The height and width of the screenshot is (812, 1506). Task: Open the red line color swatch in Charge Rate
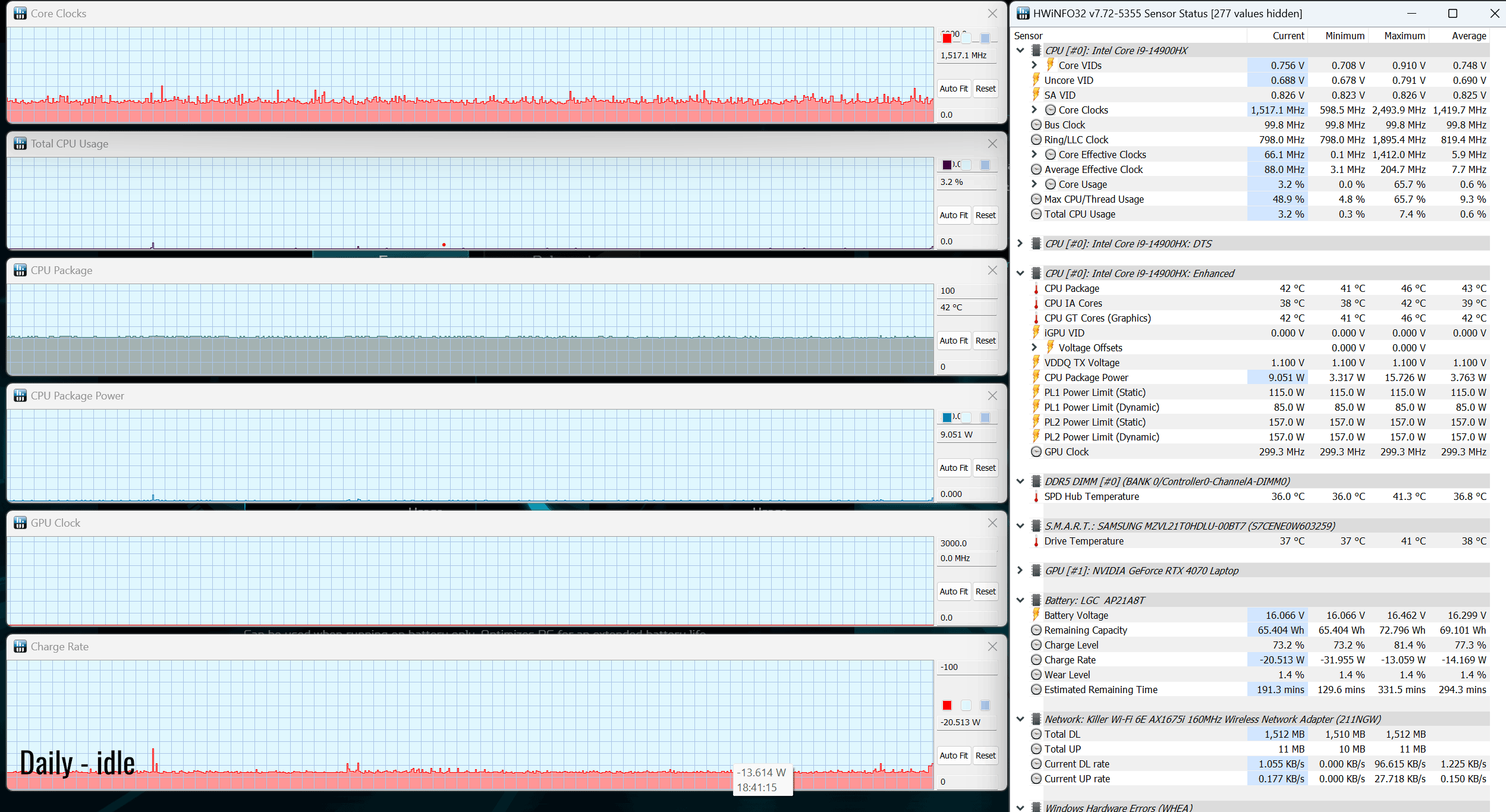click(947, 706)
